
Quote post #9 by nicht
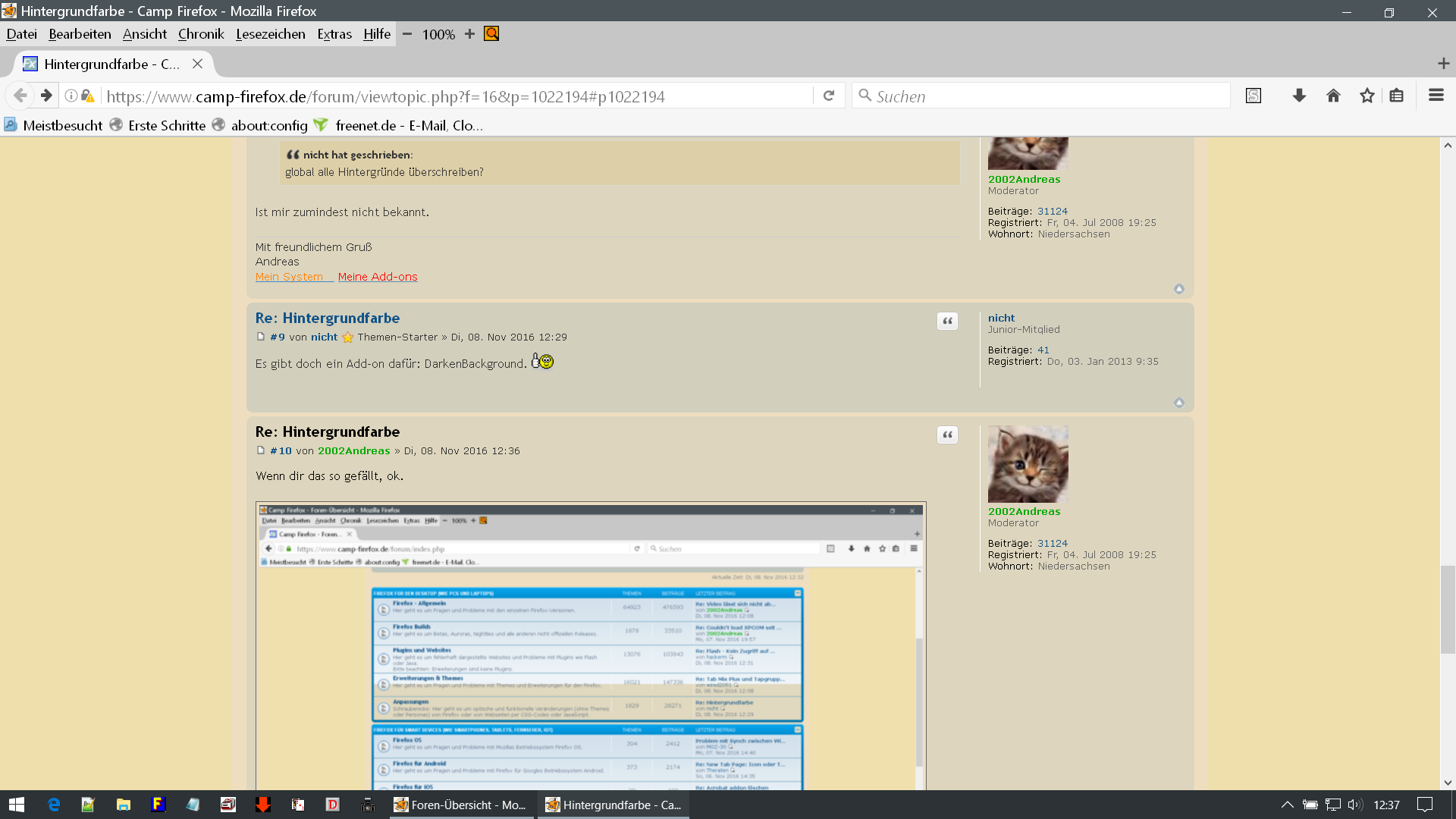coord(947,322)
